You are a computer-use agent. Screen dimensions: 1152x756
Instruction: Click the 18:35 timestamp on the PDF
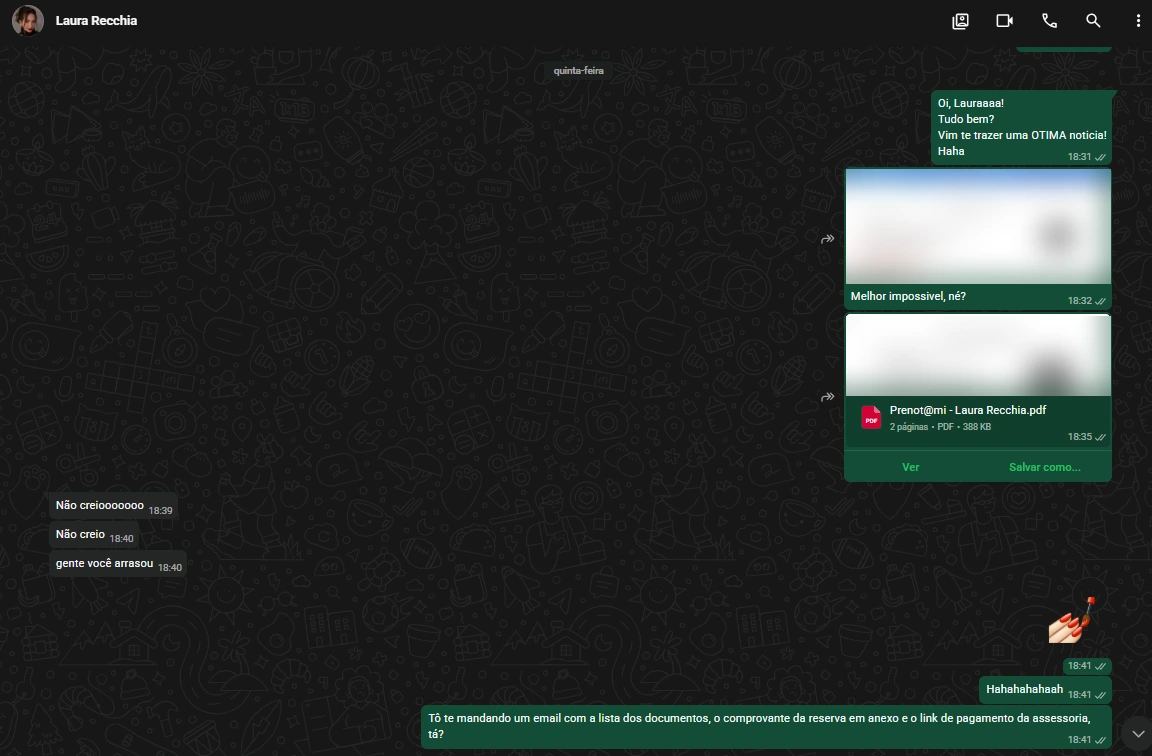click(x=1079, y=437)
